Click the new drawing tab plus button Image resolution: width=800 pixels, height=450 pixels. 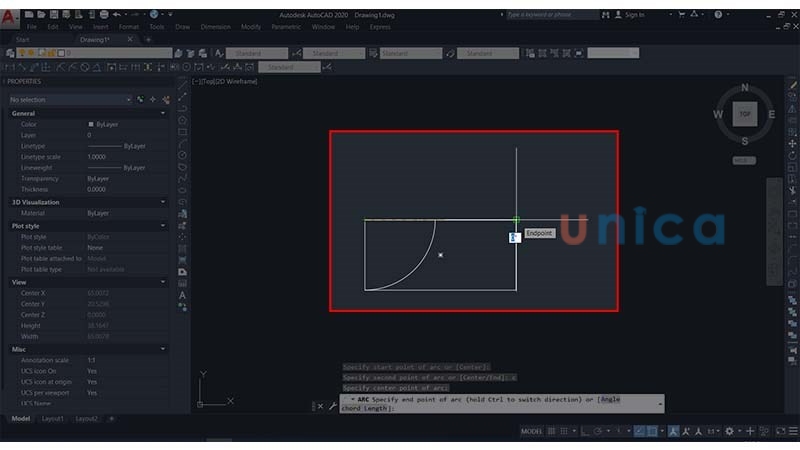click(x=149, y=40)
